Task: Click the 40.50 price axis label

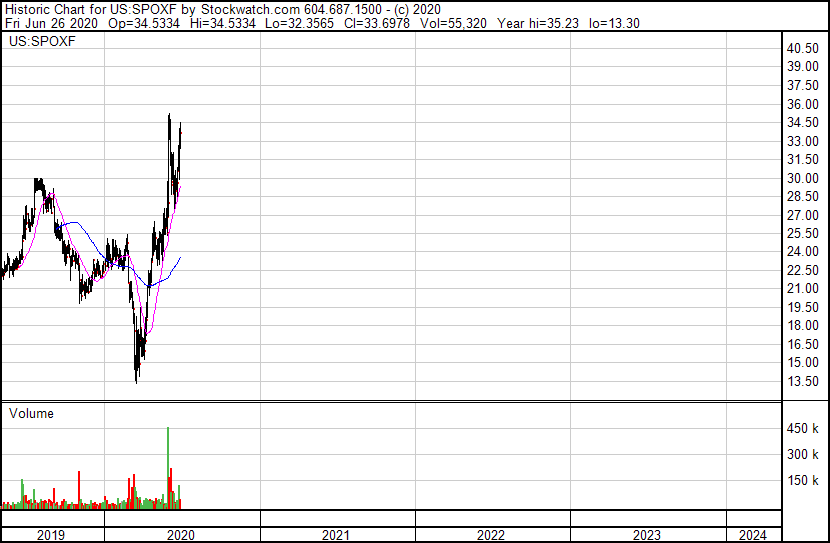Action: click(803, 48)
